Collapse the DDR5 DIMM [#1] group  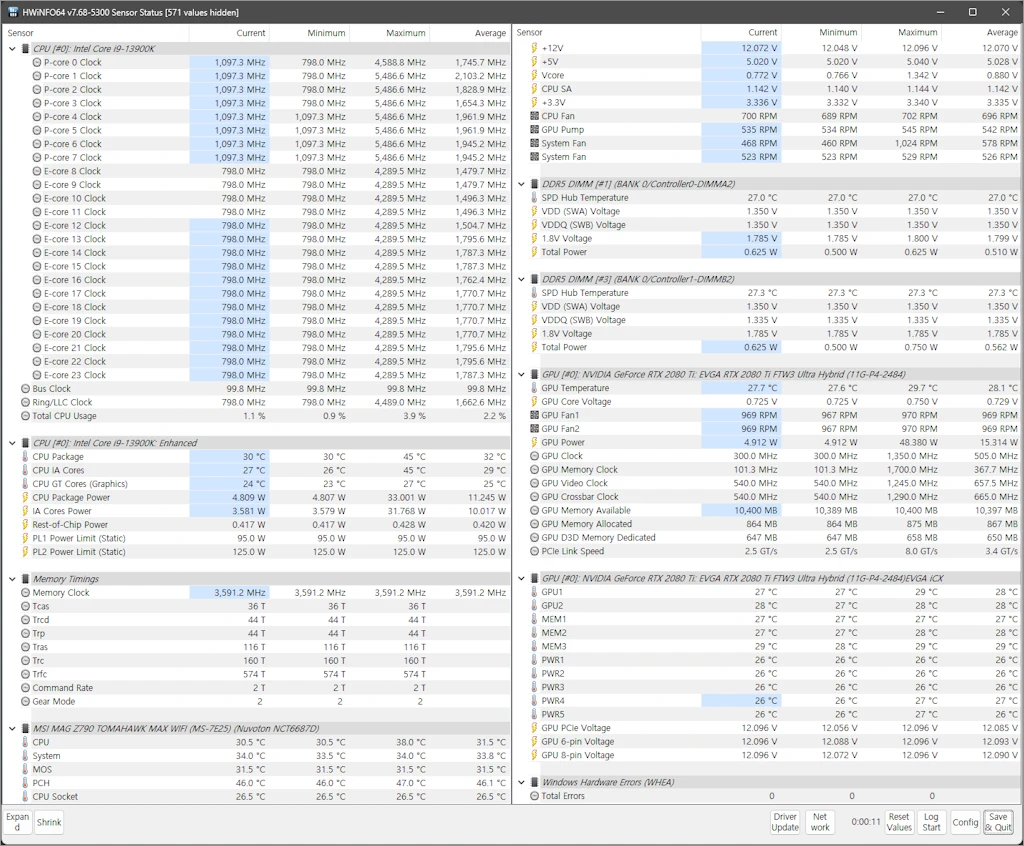point(521,184)
